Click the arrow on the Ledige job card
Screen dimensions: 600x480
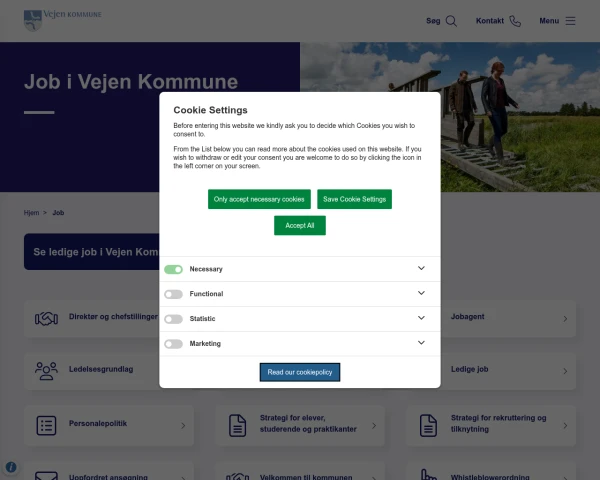coord(565,371)
